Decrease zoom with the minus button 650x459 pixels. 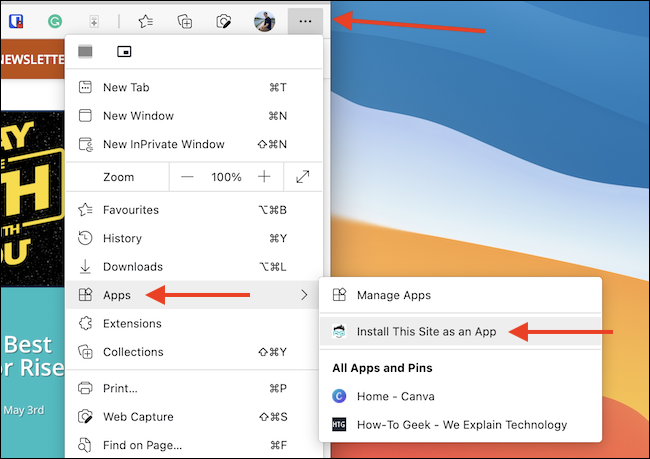(188, 177)
